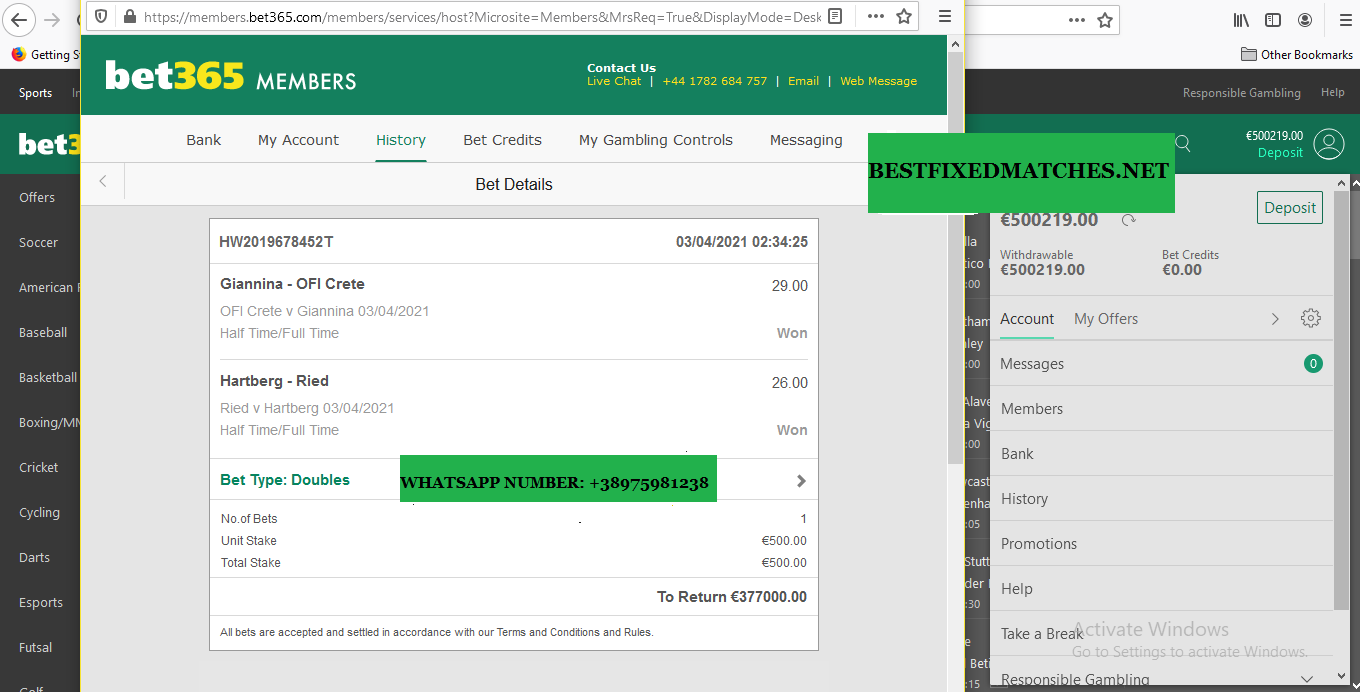Choose Soccer from the sports sidebar
The image size is (1360, 692).
click(x=38, y=242)
